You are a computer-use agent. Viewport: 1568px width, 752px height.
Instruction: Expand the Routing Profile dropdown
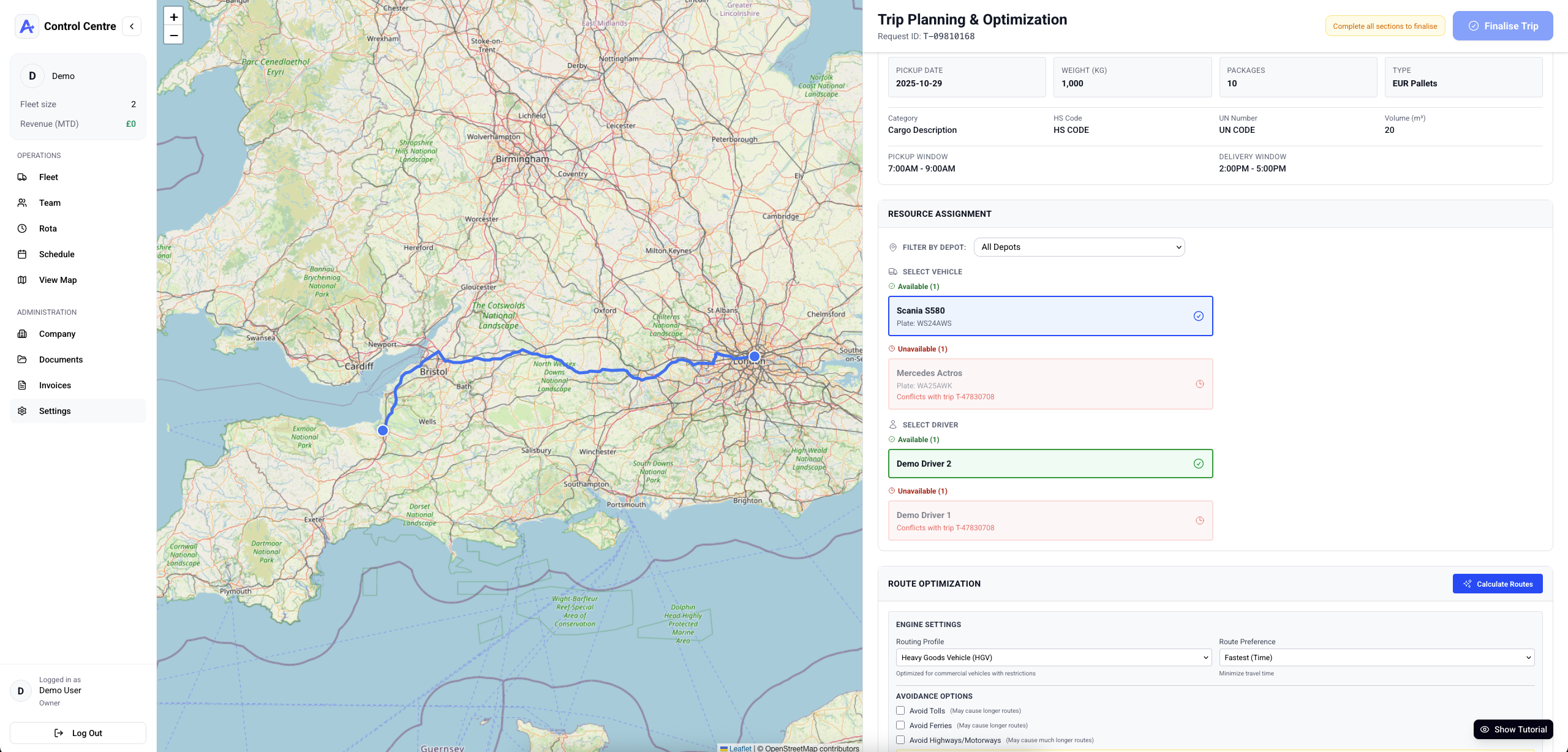pyautogui.click(x=1053, y=657)
